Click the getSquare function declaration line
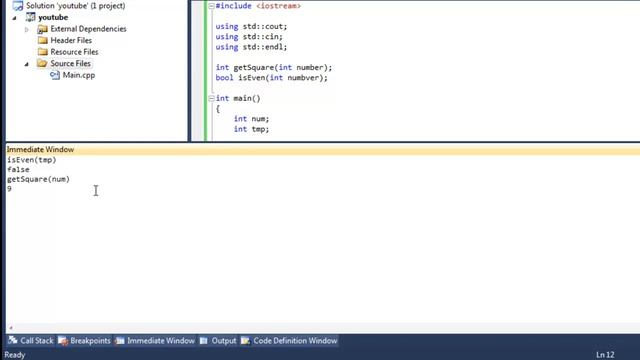The image size is (640, 360). (x=274, y=67)
